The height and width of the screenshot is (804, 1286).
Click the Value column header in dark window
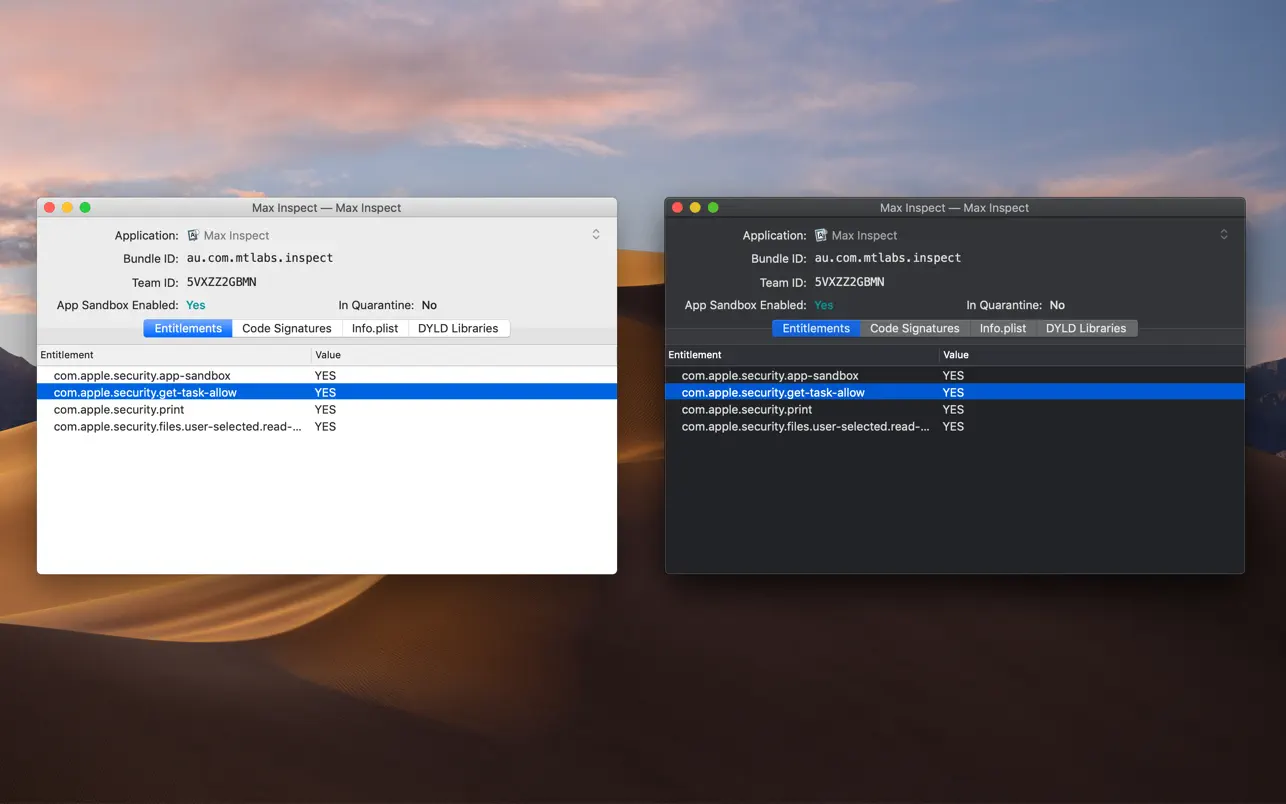(955, 354)
